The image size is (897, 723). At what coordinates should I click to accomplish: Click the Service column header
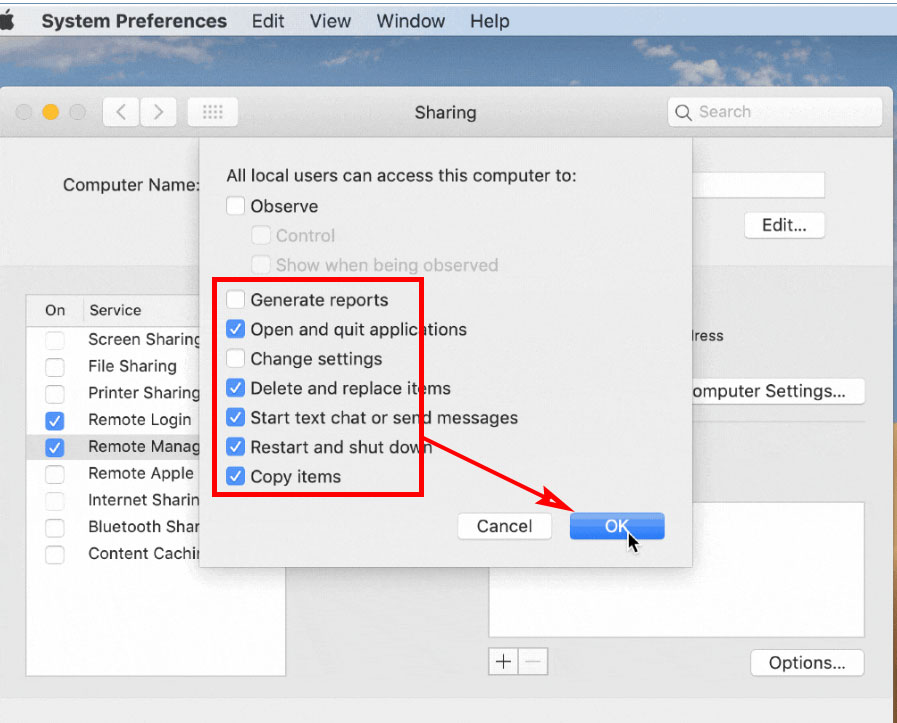point(115,310)
